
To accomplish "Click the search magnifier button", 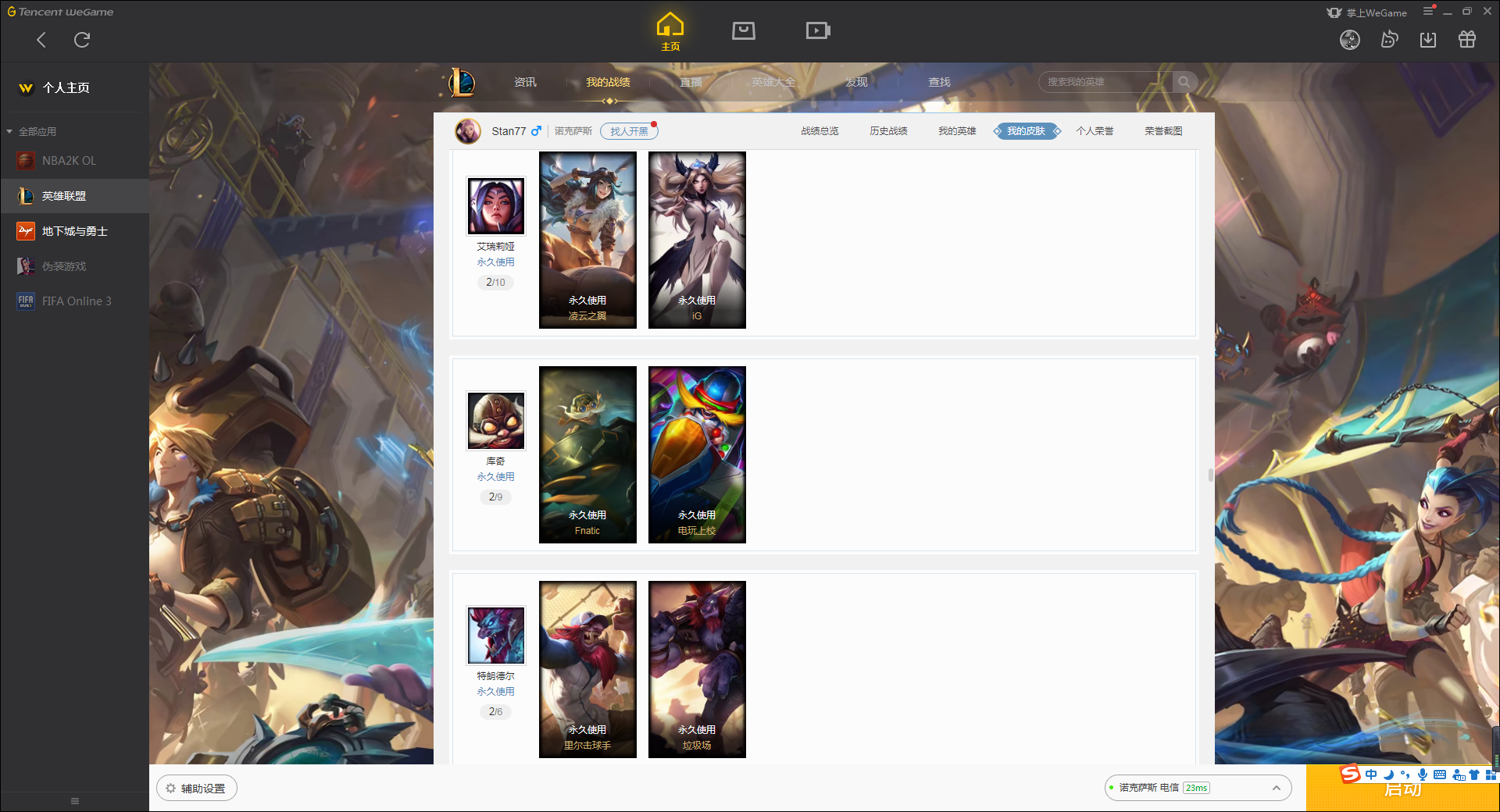I will [x=1184, y=82].
